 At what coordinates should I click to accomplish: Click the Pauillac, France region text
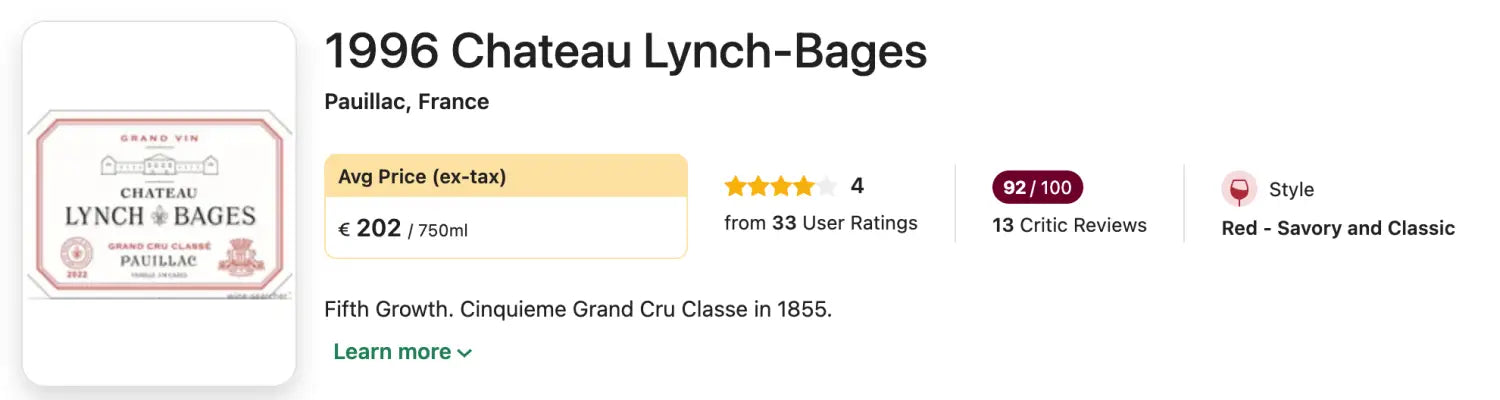[x=407, y=102]
